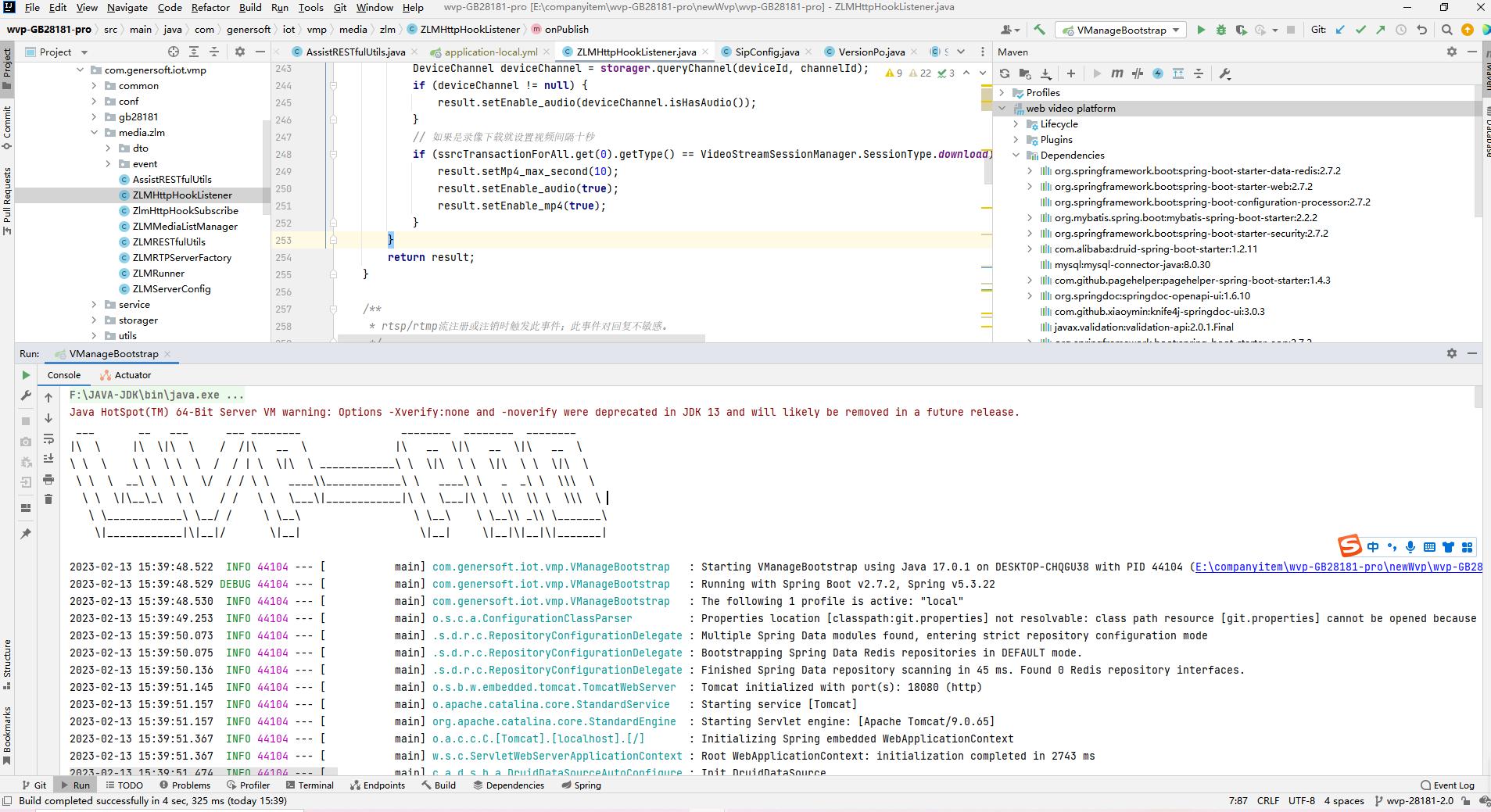
Task: Open the Refactor menu
Action: tap(210, 7)
